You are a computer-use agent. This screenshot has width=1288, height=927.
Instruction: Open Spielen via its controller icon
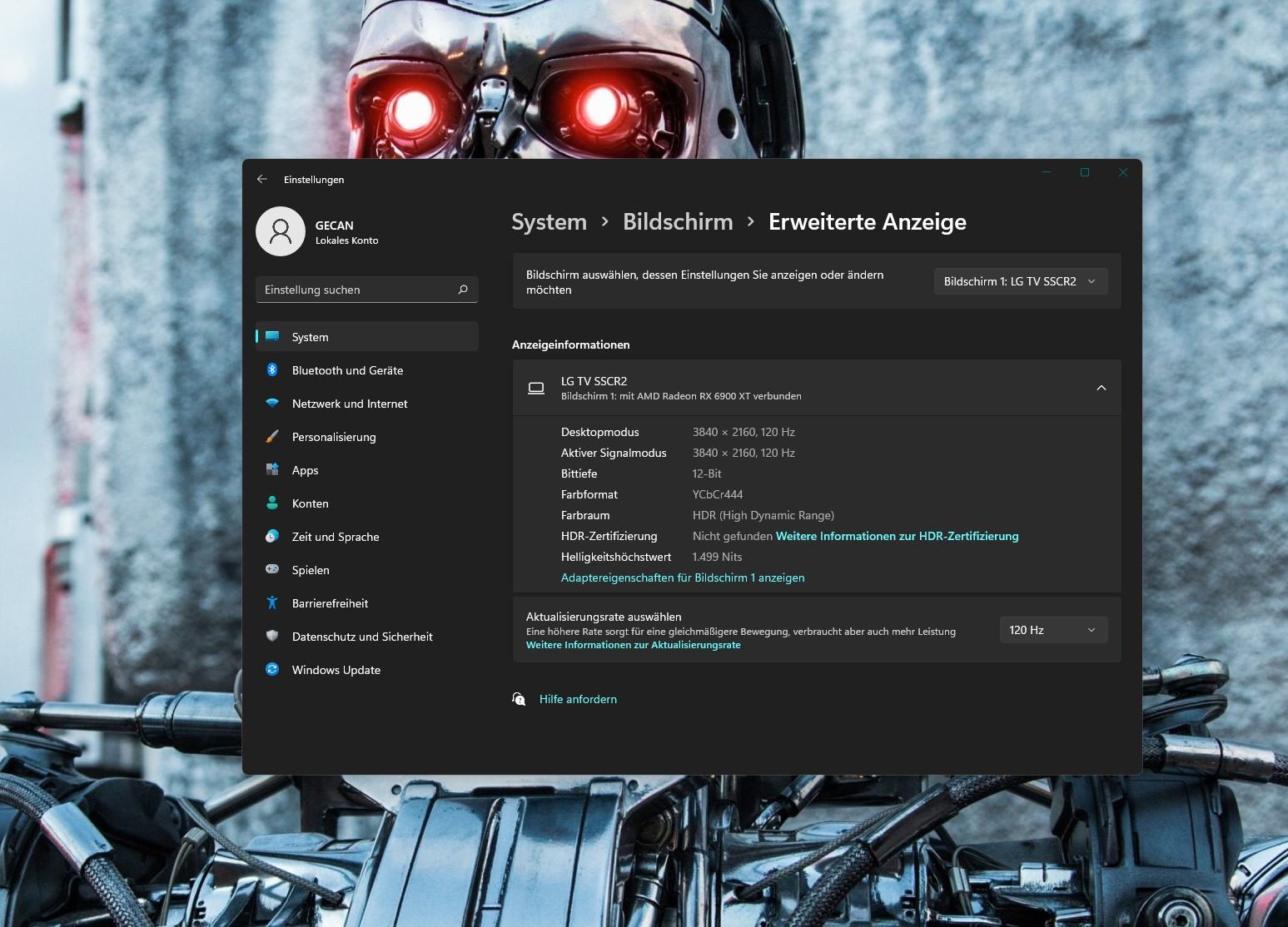point(272,569)
